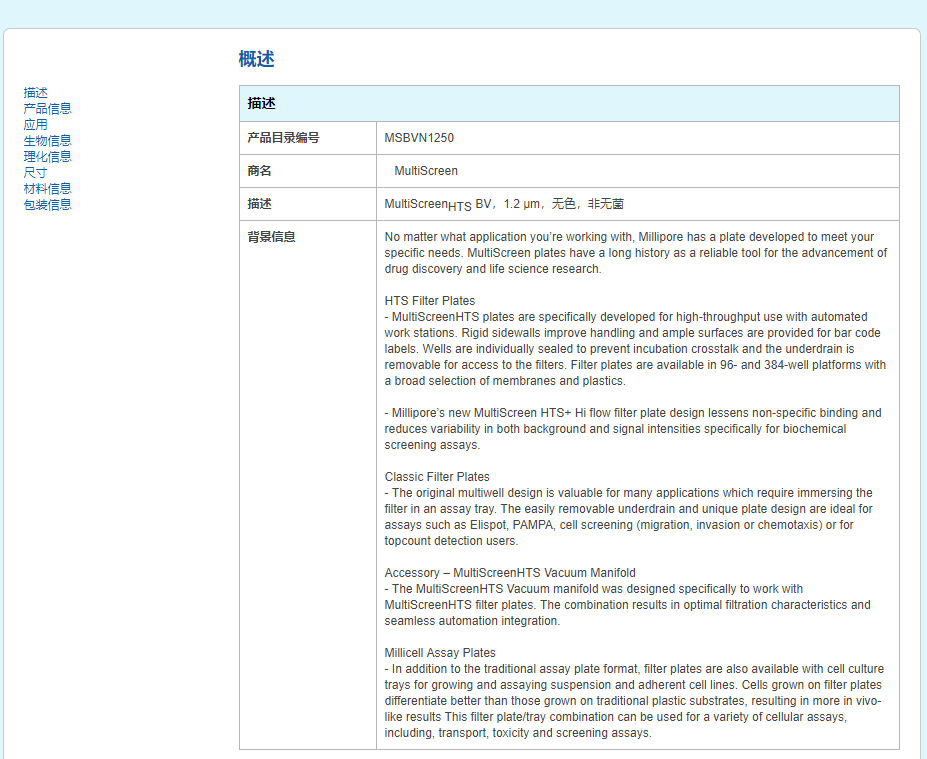The height and width of the screenshot is (759, 927).
Task: Click the 背景信息 row label
Action: [x=271, y=237]
